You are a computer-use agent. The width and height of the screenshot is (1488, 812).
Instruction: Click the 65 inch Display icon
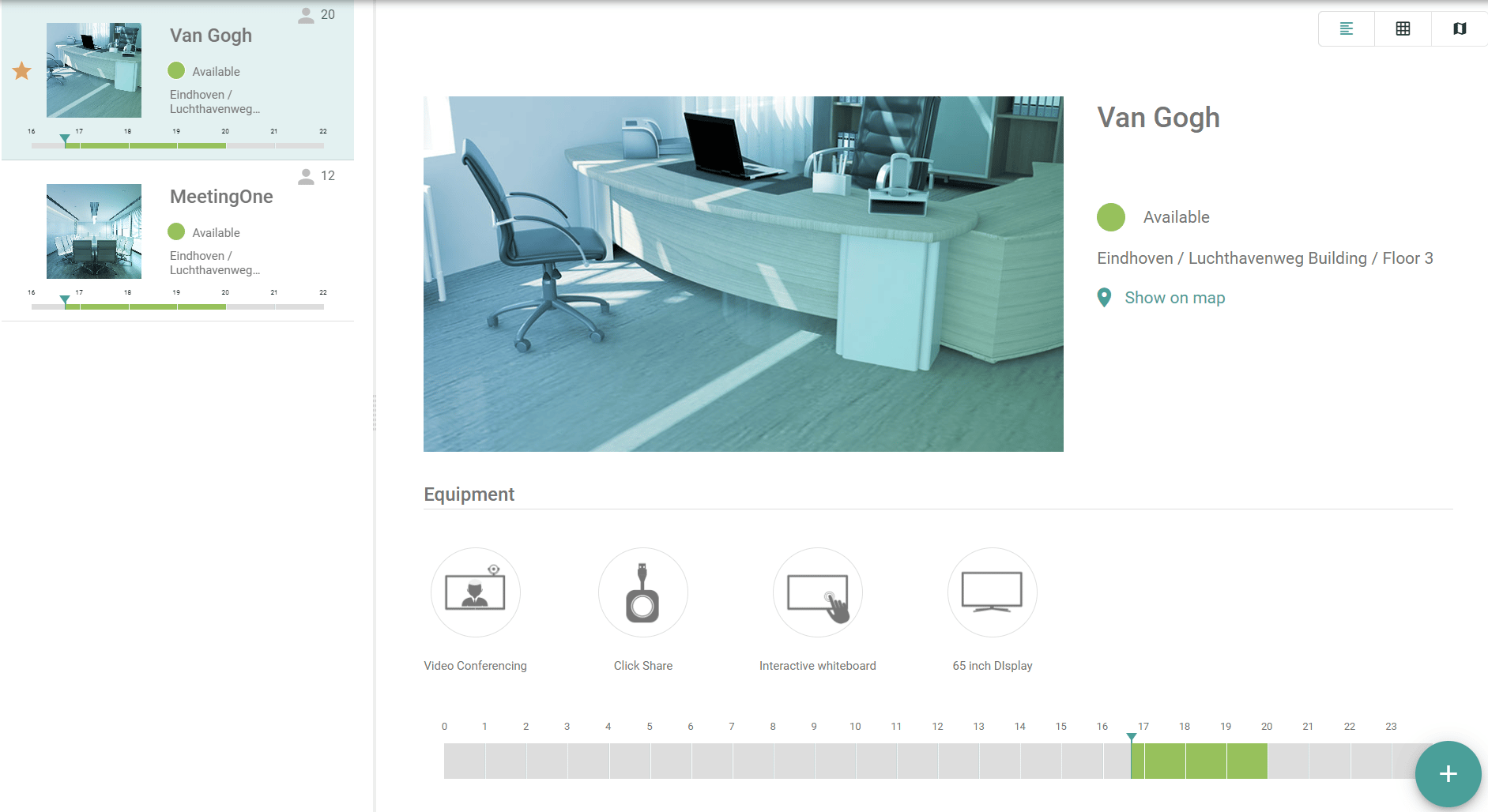[992, 592]
